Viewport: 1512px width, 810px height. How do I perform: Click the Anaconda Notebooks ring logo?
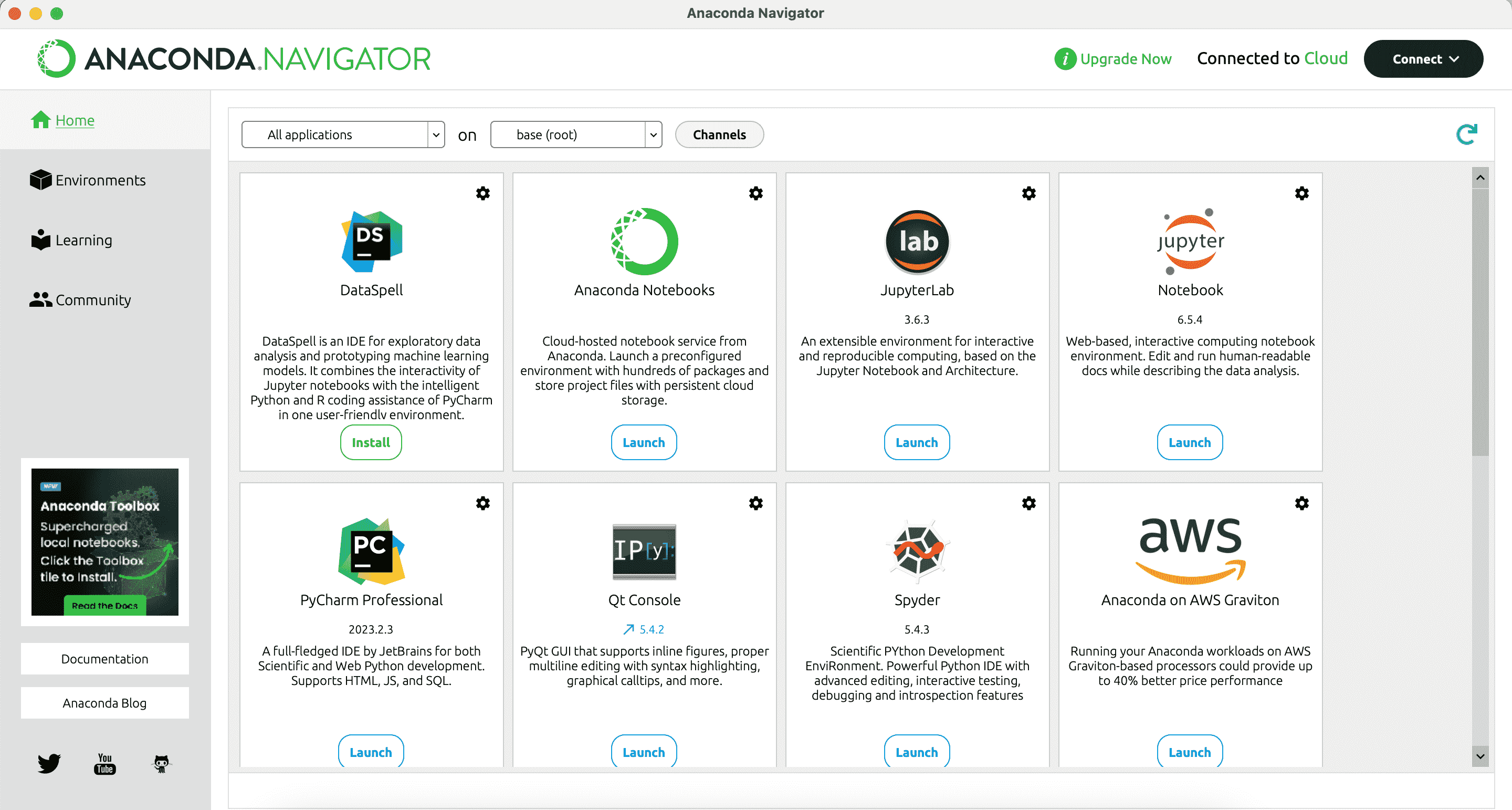point(644,242)
